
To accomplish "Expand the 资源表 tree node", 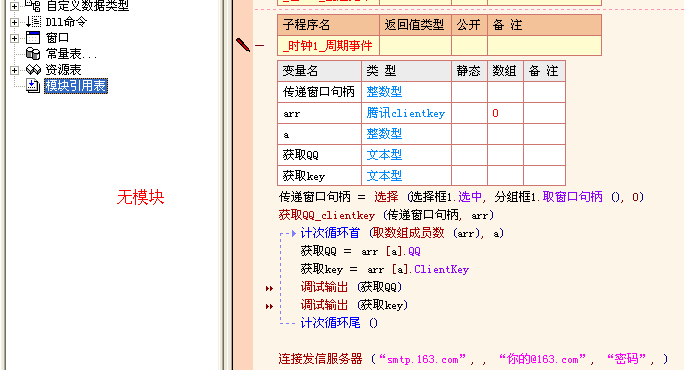I will pyautogui.click(x=14, y=70).
